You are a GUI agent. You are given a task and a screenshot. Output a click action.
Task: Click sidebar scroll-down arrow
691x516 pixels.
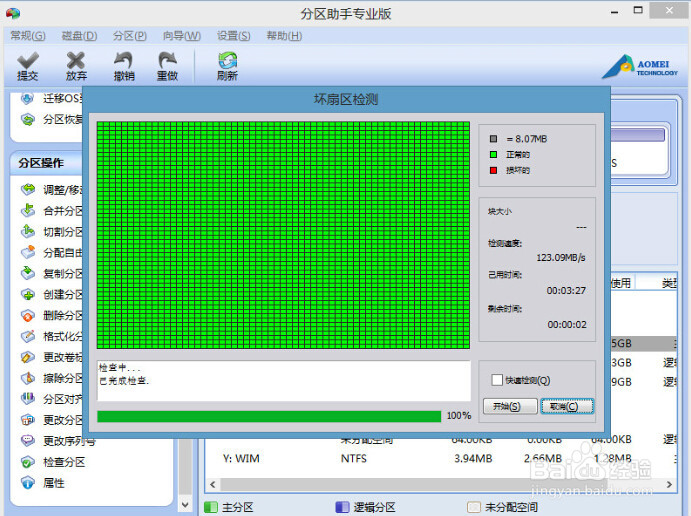click(185, 505)
